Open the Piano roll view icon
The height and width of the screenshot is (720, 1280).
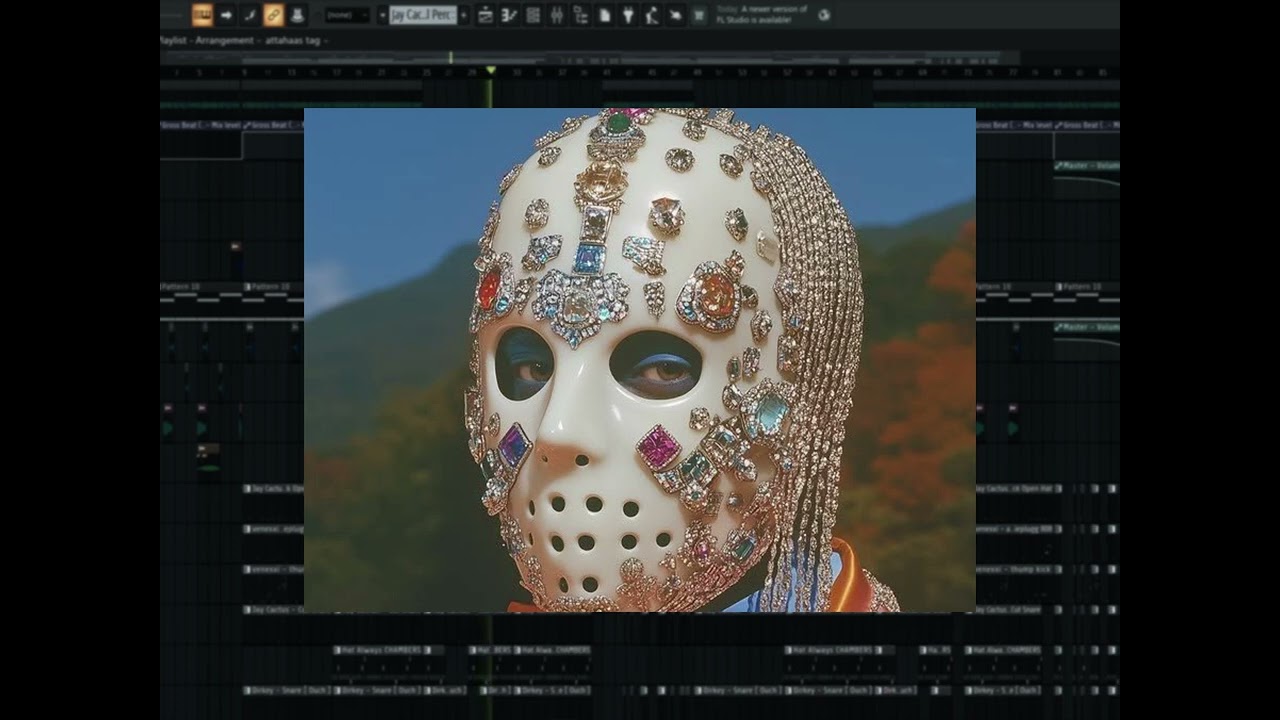510,15
